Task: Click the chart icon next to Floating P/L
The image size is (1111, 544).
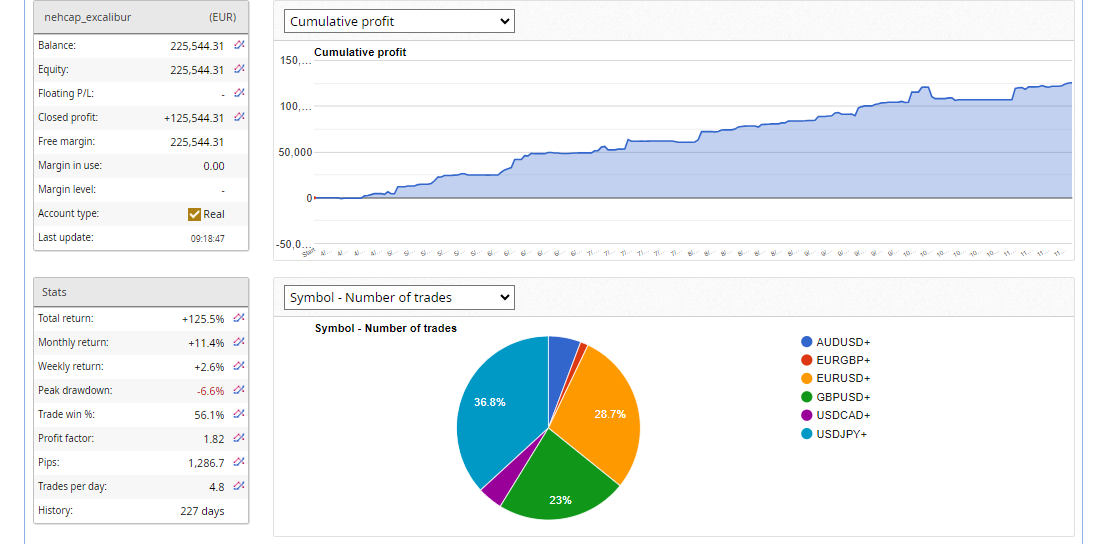Action: pyautogui.click(x=239, y=93)
